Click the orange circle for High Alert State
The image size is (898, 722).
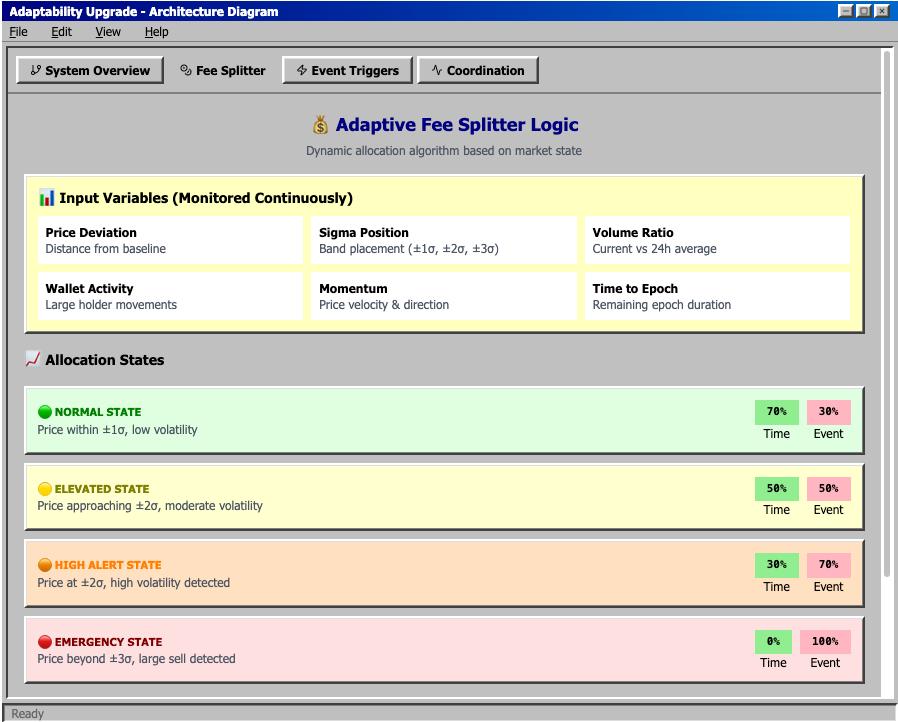click(x=45, y=565)
